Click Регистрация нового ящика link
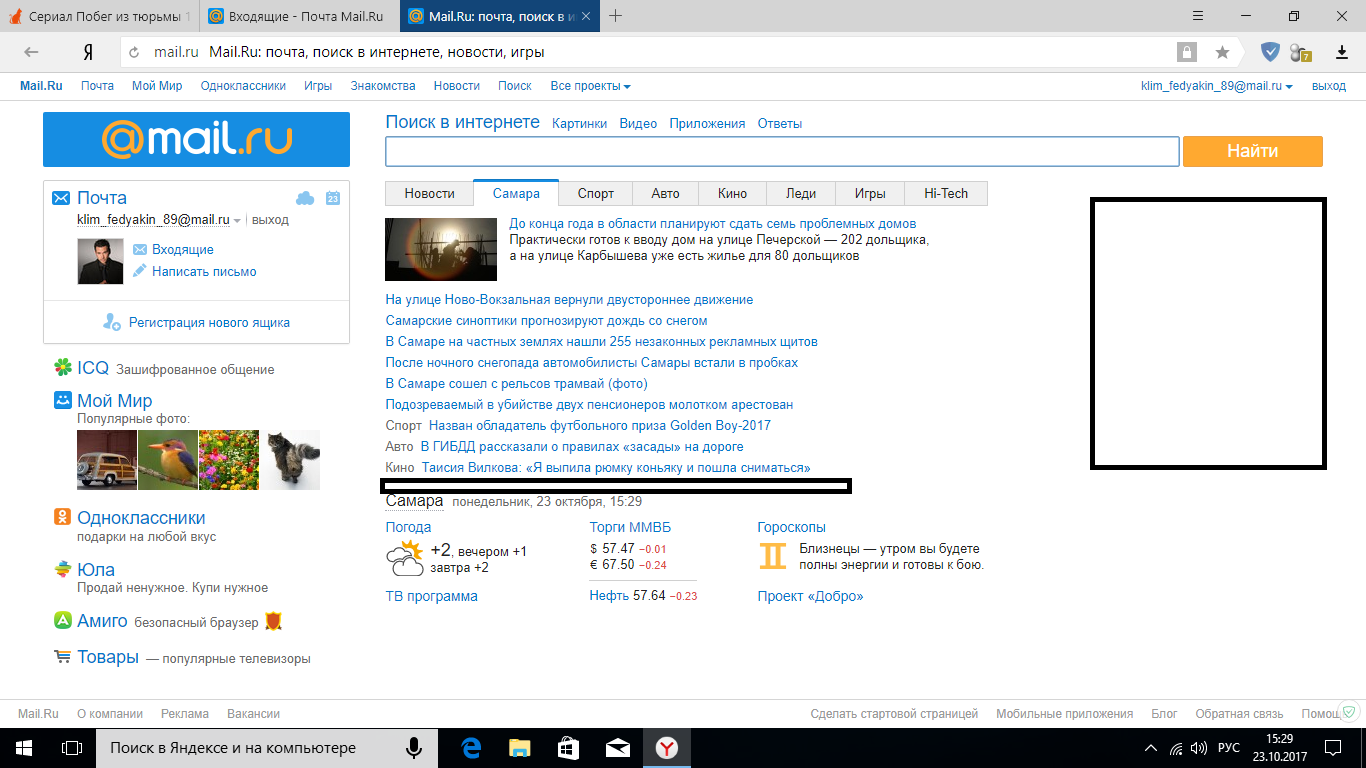1366x768 pixels. click(209, 323)
